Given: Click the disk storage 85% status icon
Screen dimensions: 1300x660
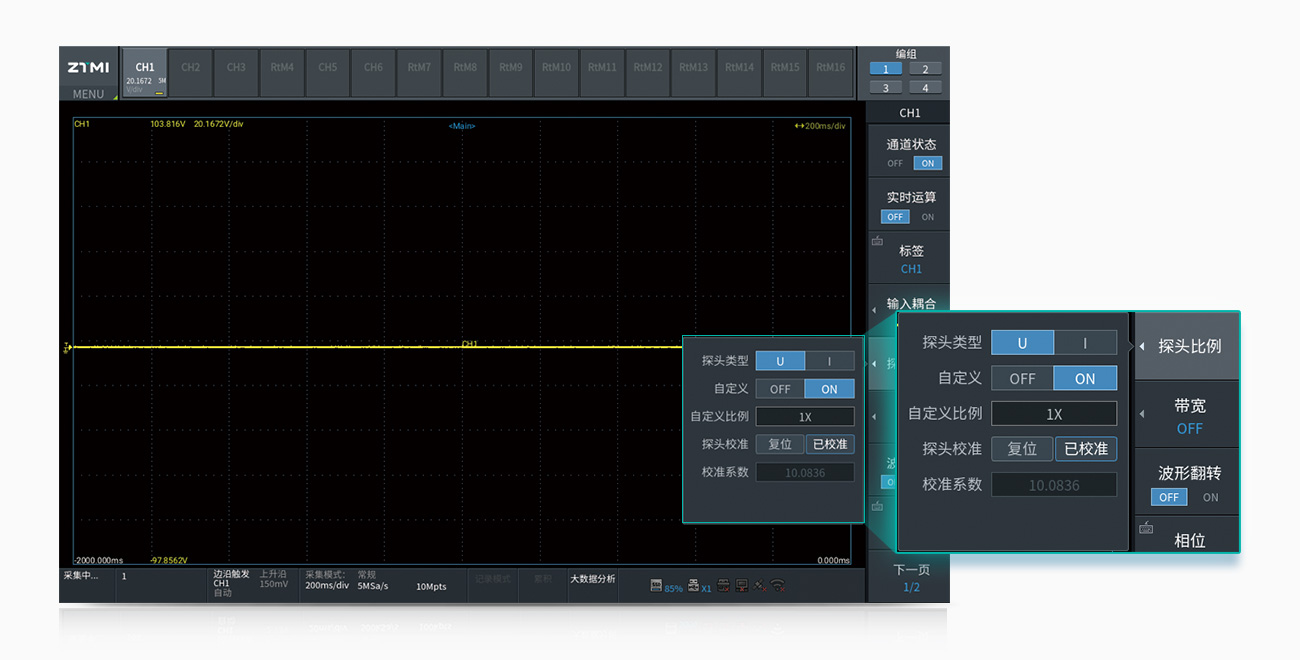Looking at the screenshot, I should click(657, 586).
